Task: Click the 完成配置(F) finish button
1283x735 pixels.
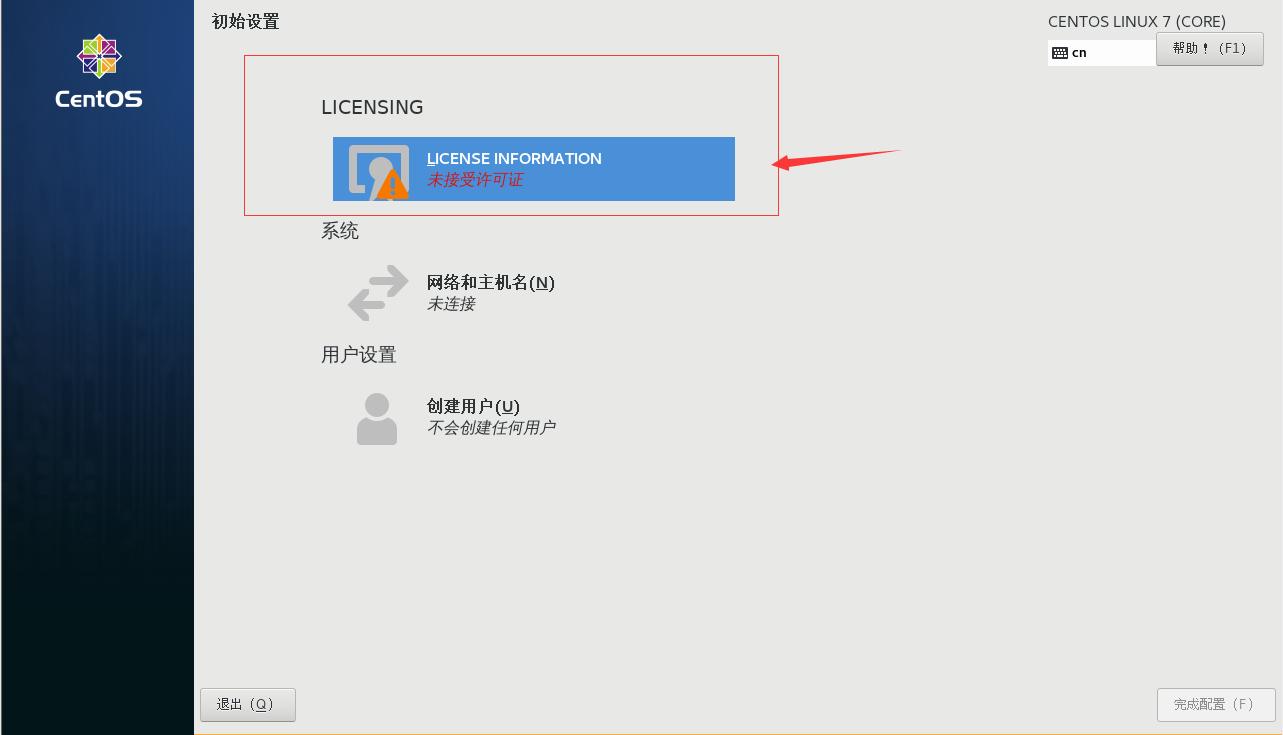Action: coord(1215,704)
